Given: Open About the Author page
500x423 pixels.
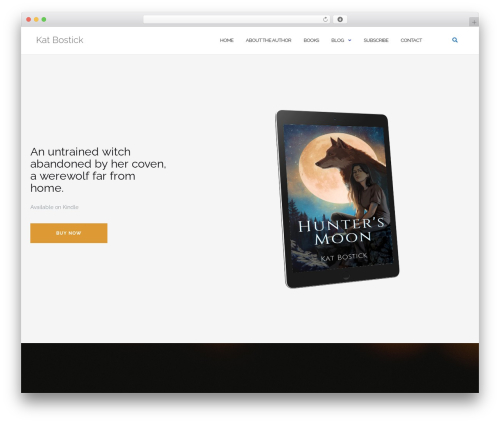Looking at the screenshot, I should [x=268, y=40].
